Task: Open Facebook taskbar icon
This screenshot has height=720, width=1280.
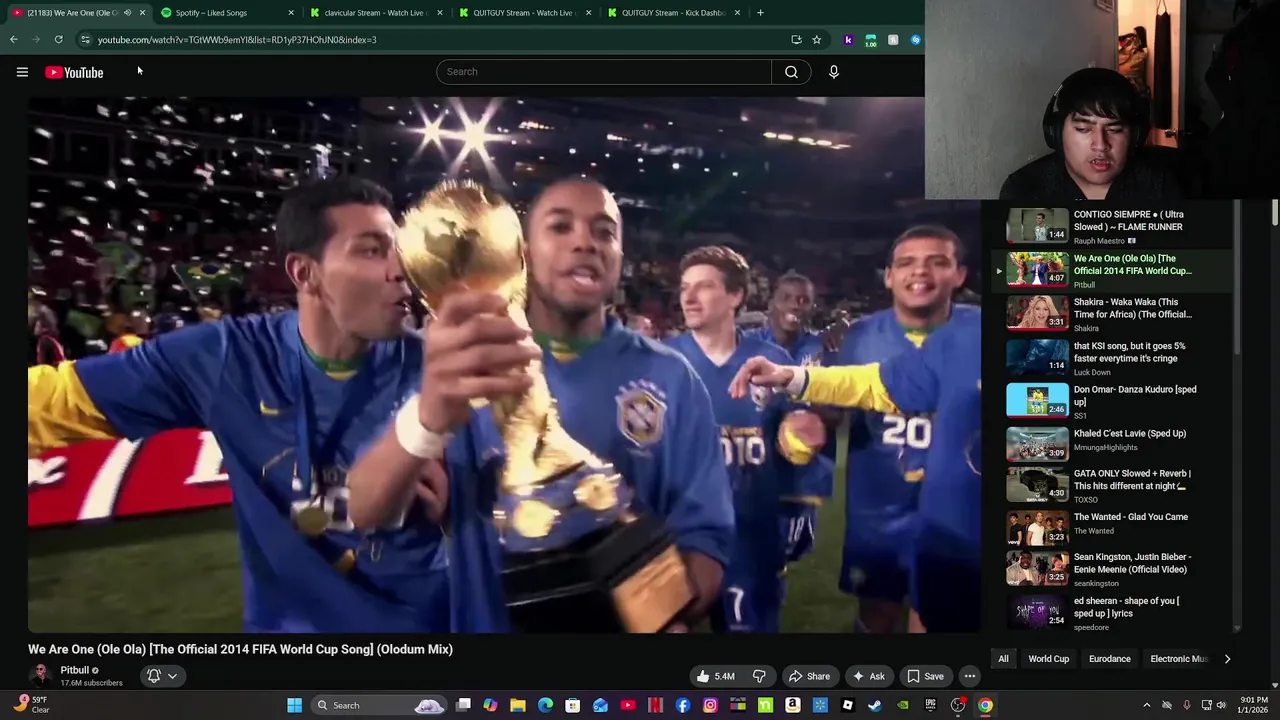Action: [683, 705]
